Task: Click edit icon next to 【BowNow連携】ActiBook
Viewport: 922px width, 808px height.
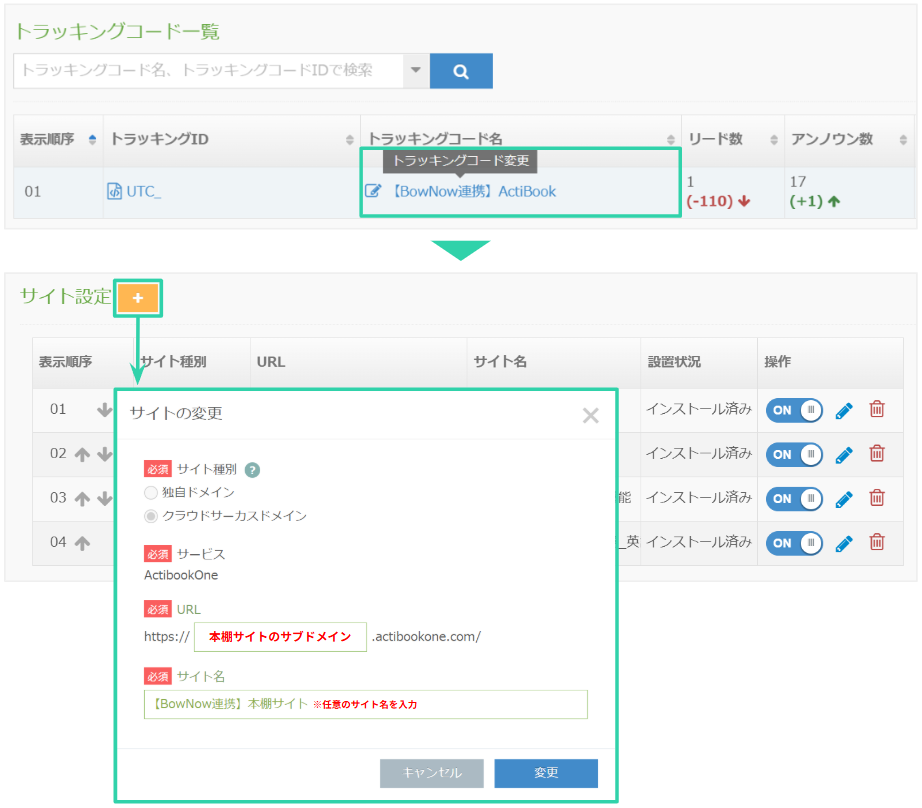Action: (x=373, y=191)
